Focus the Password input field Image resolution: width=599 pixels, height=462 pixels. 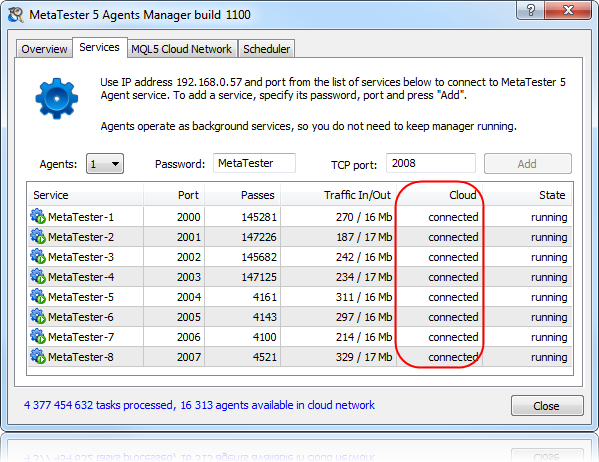pos(254,163)
